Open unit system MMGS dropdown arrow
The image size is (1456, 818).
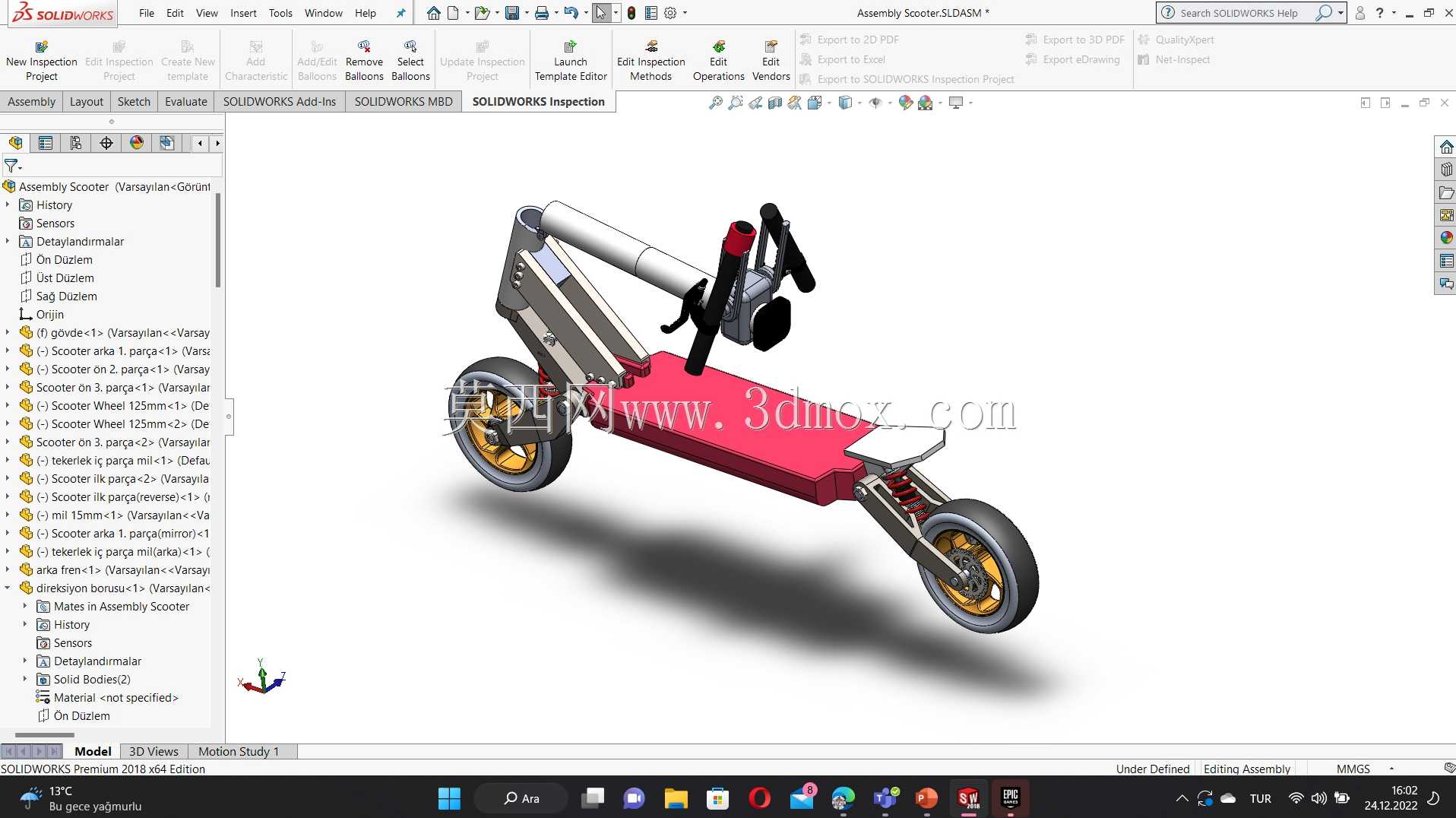tap(1391, 769)
